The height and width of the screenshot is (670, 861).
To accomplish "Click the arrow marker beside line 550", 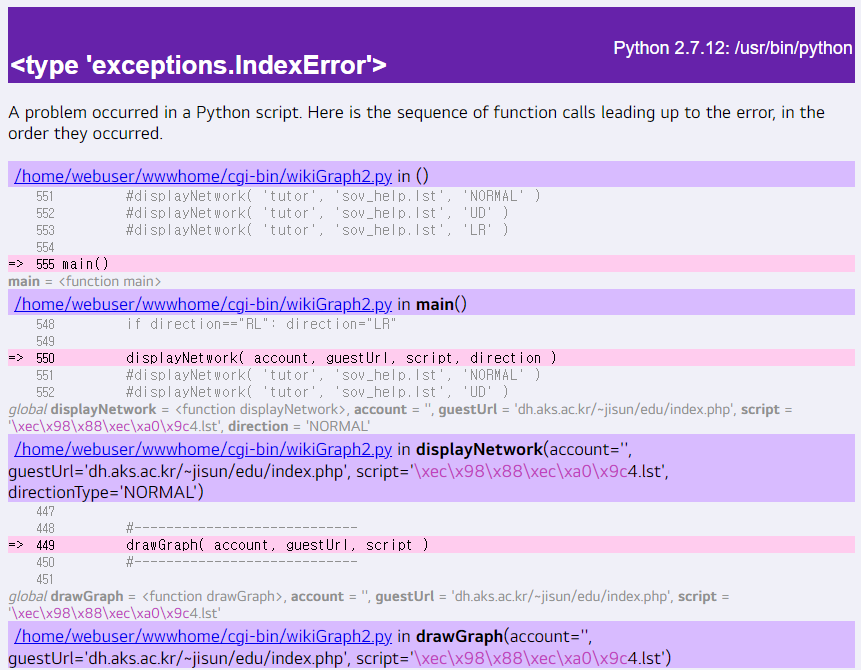I will tap(16, 358).
